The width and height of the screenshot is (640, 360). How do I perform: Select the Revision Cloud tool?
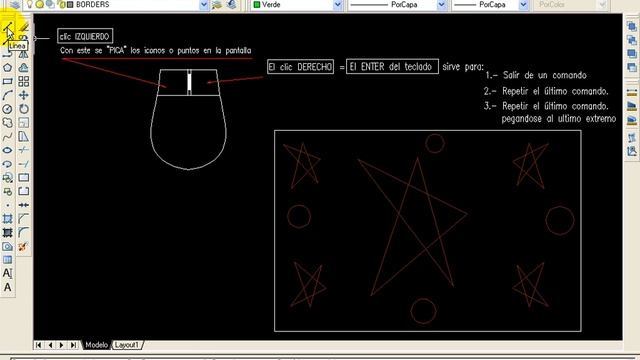click(8, 123)
